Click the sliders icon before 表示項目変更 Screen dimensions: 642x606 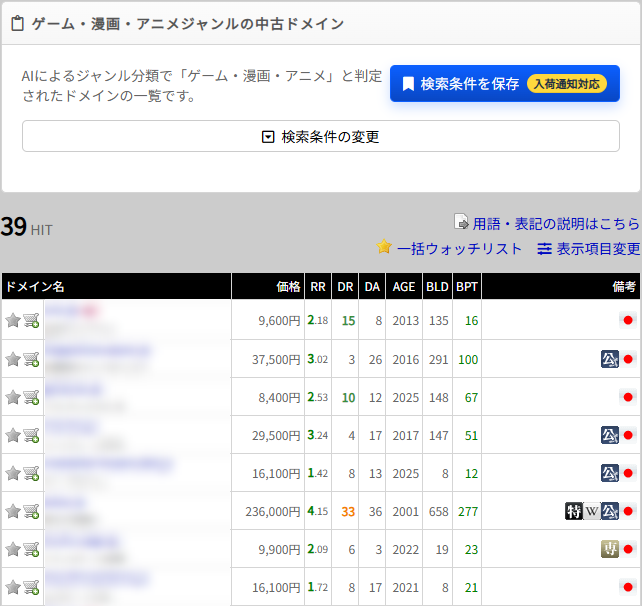point(544,249)
